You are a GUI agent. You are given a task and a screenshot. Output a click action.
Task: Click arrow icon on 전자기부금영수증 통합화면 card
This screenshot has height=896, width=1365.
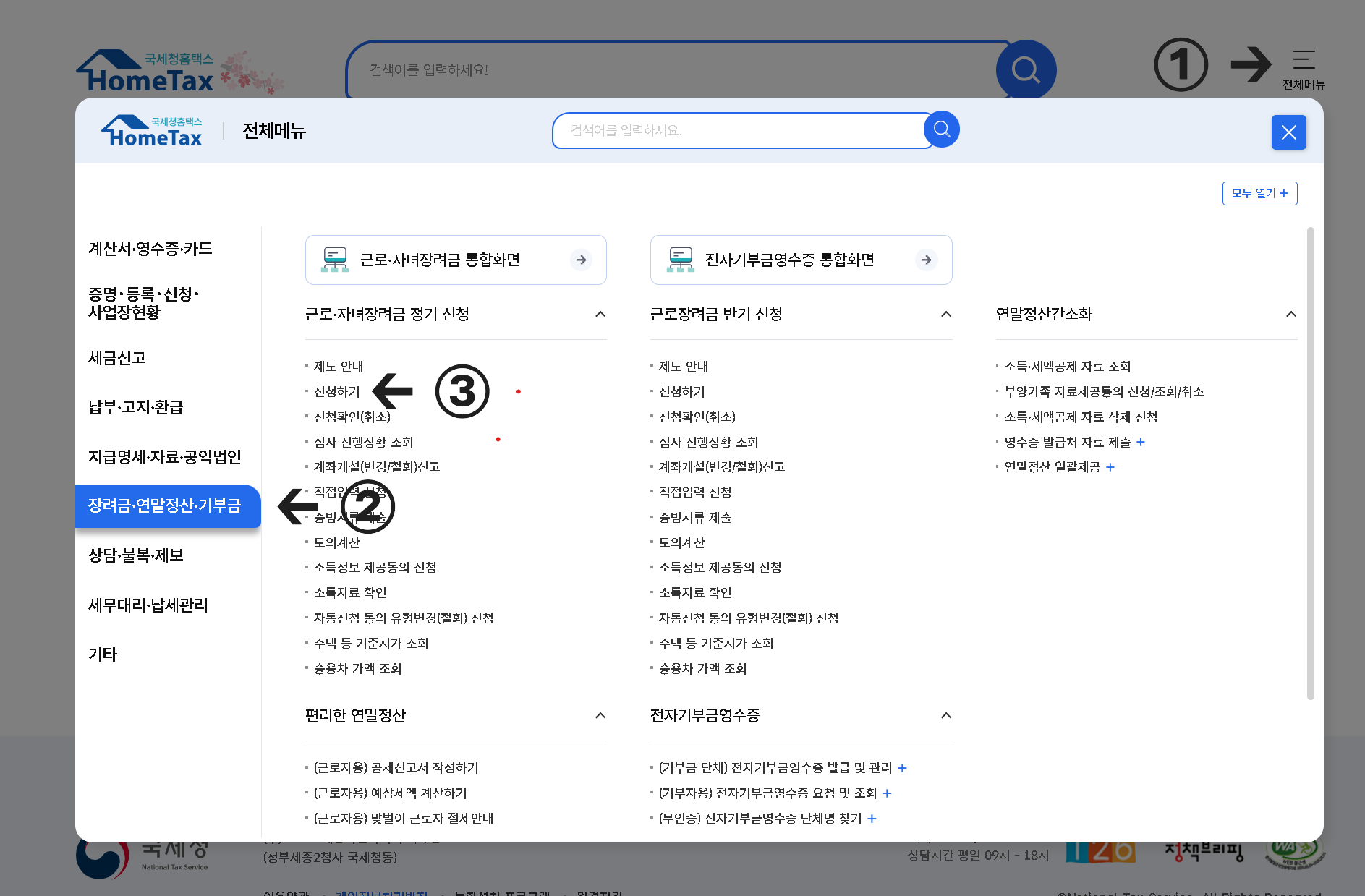(x=926, y=260)
